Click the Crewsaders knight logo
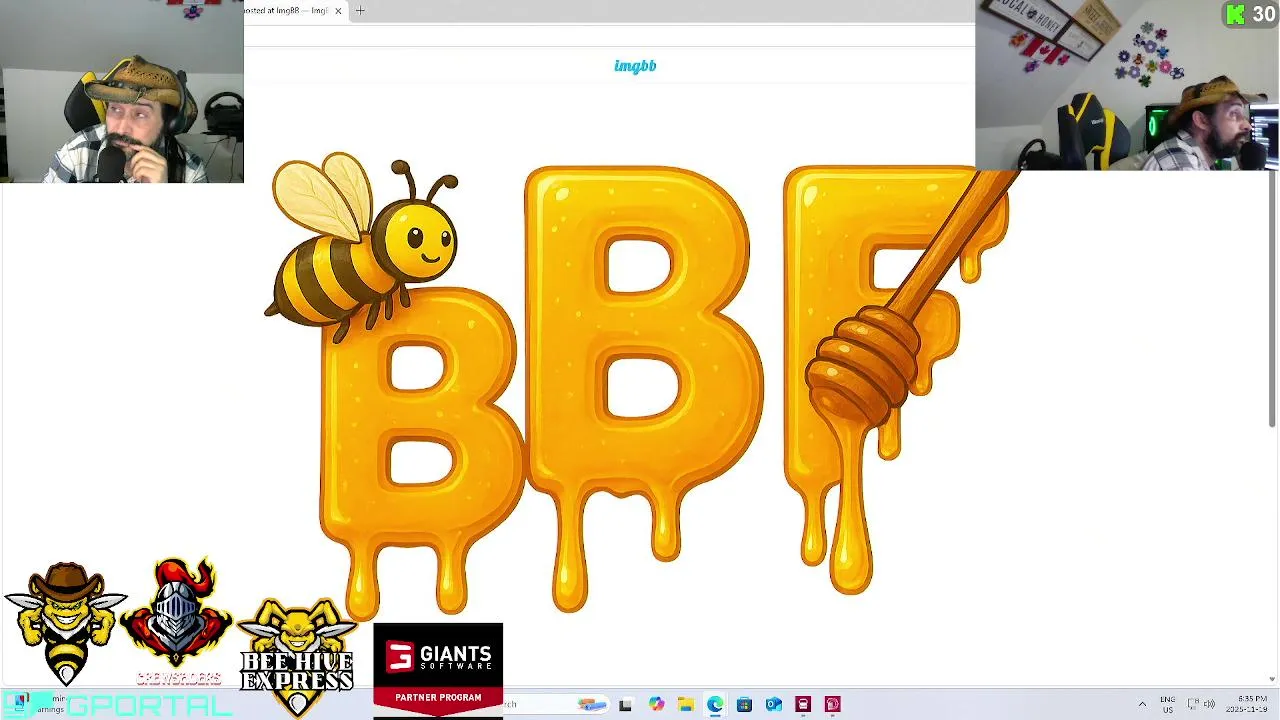This screenshot has height=720, width=1280. pyautogui.click(x=177, y=620)
